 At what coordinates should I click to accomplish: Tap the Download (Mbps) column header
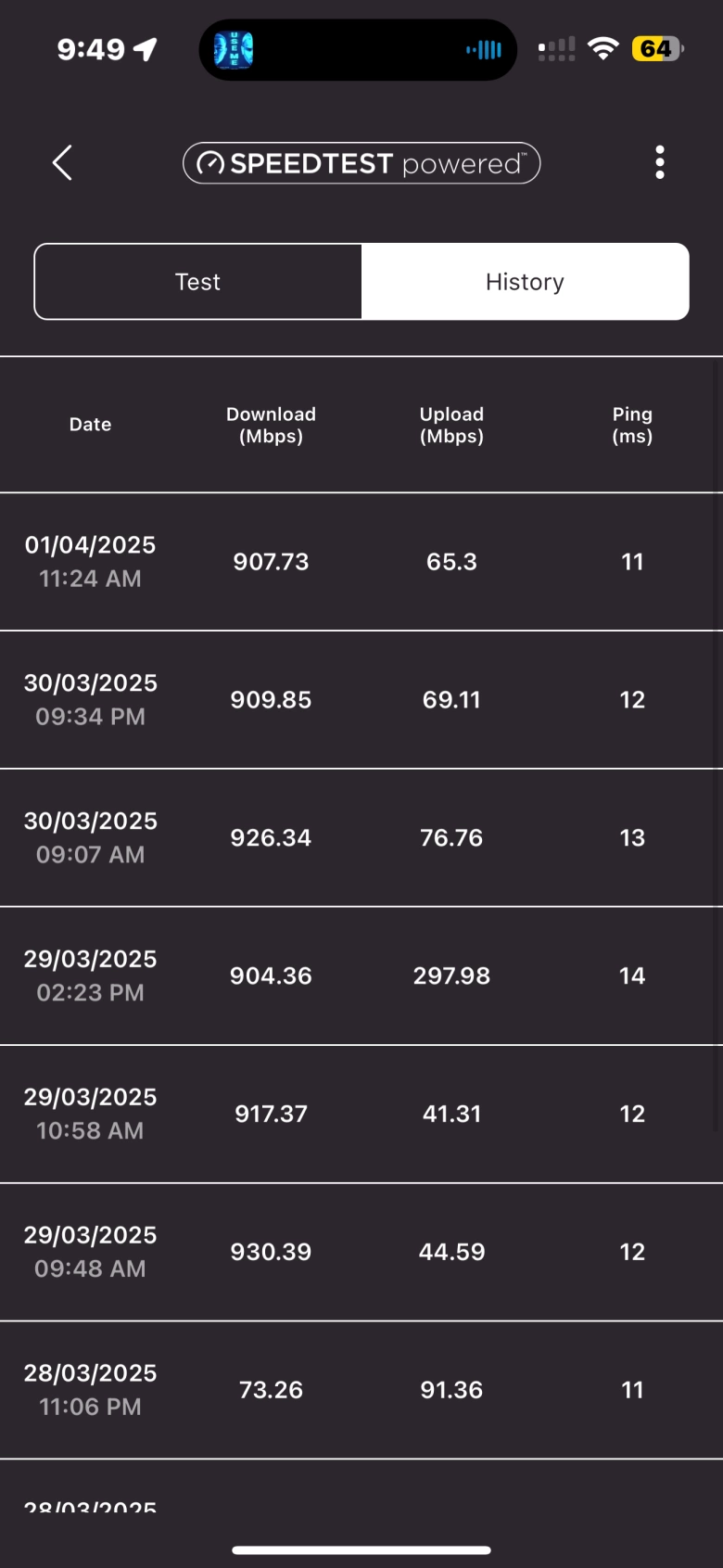click(271, 425)
